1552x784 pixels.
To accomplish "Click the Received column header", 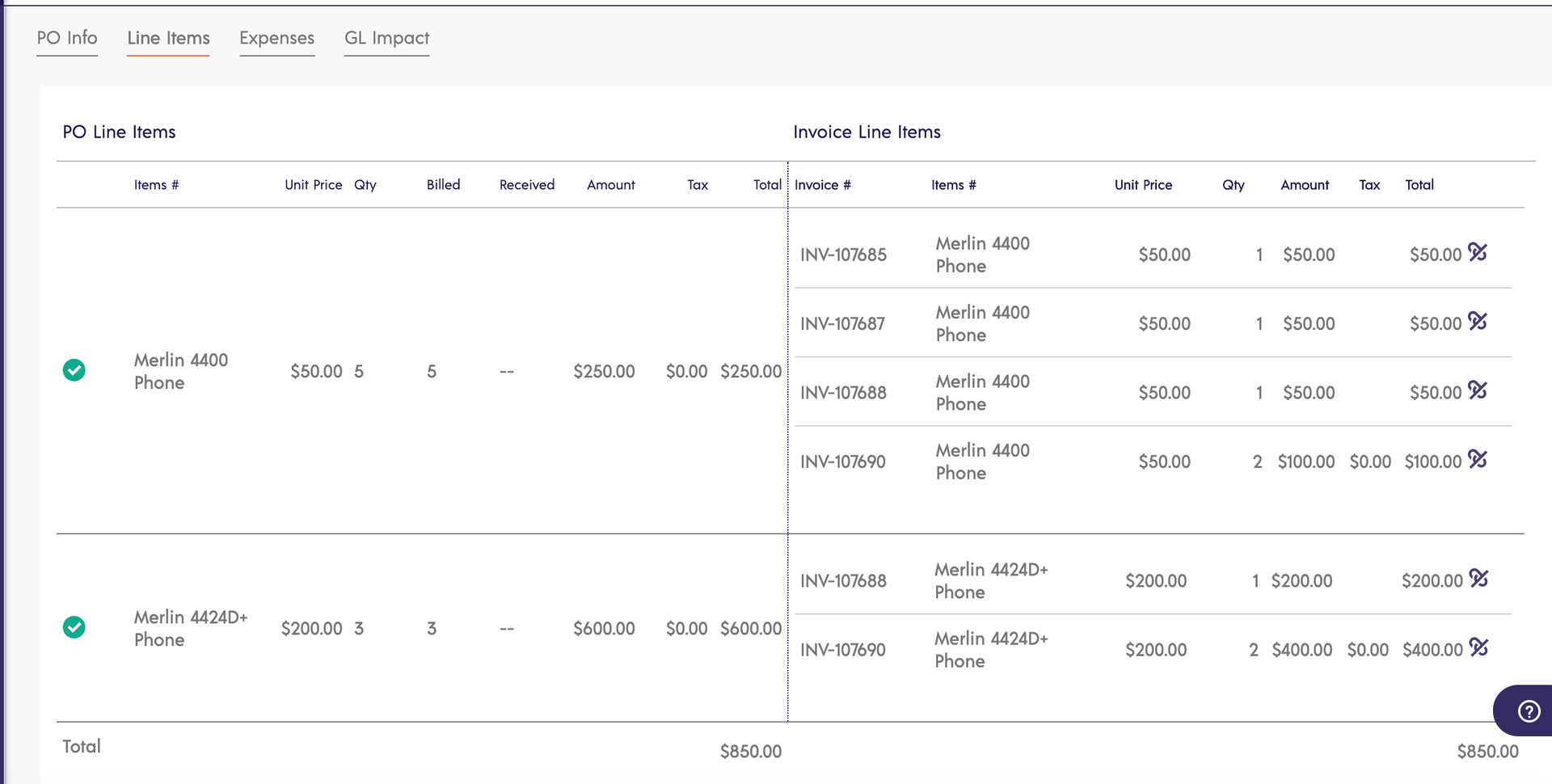I will (x=527, y=185).
